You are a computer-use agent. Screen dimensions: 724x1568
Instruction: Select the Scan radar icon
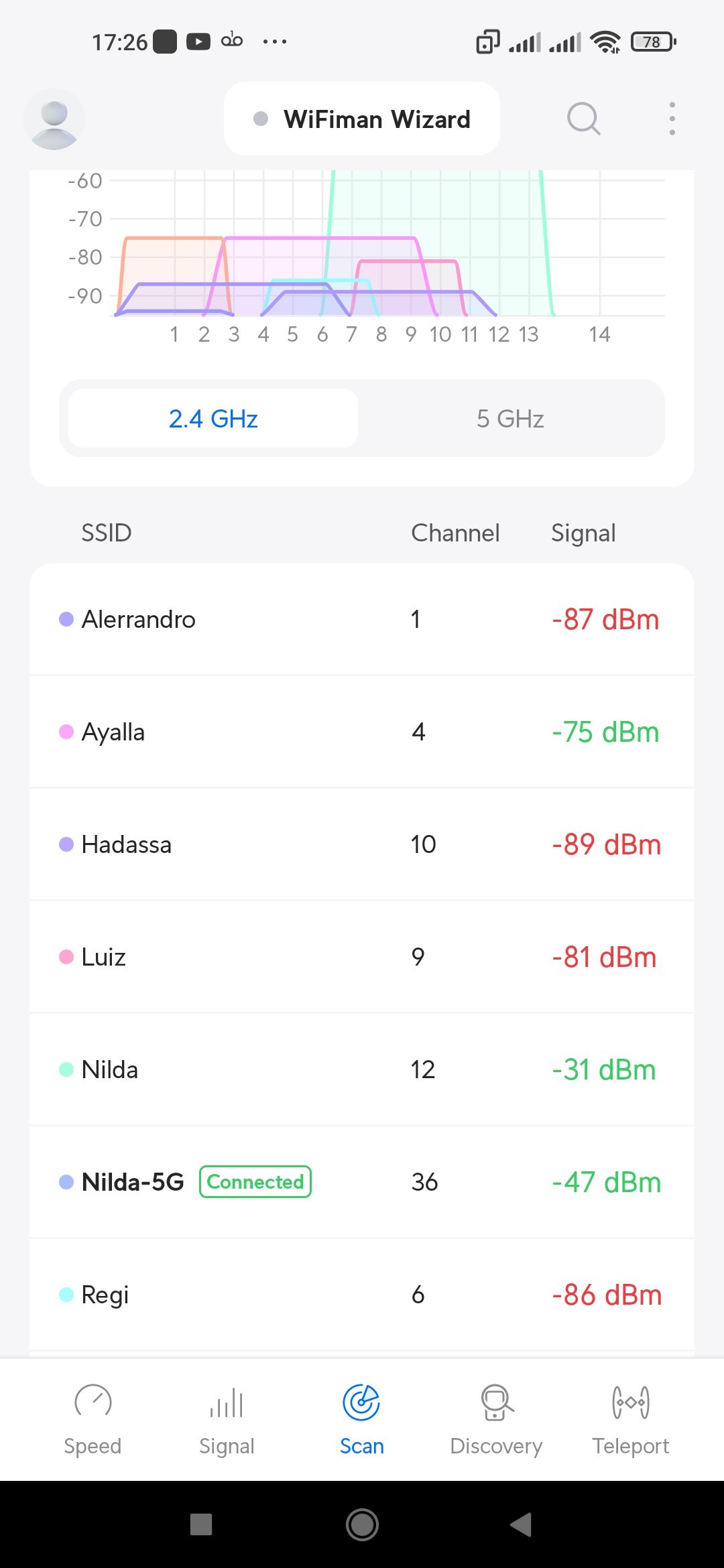(x=361, y=1402)
